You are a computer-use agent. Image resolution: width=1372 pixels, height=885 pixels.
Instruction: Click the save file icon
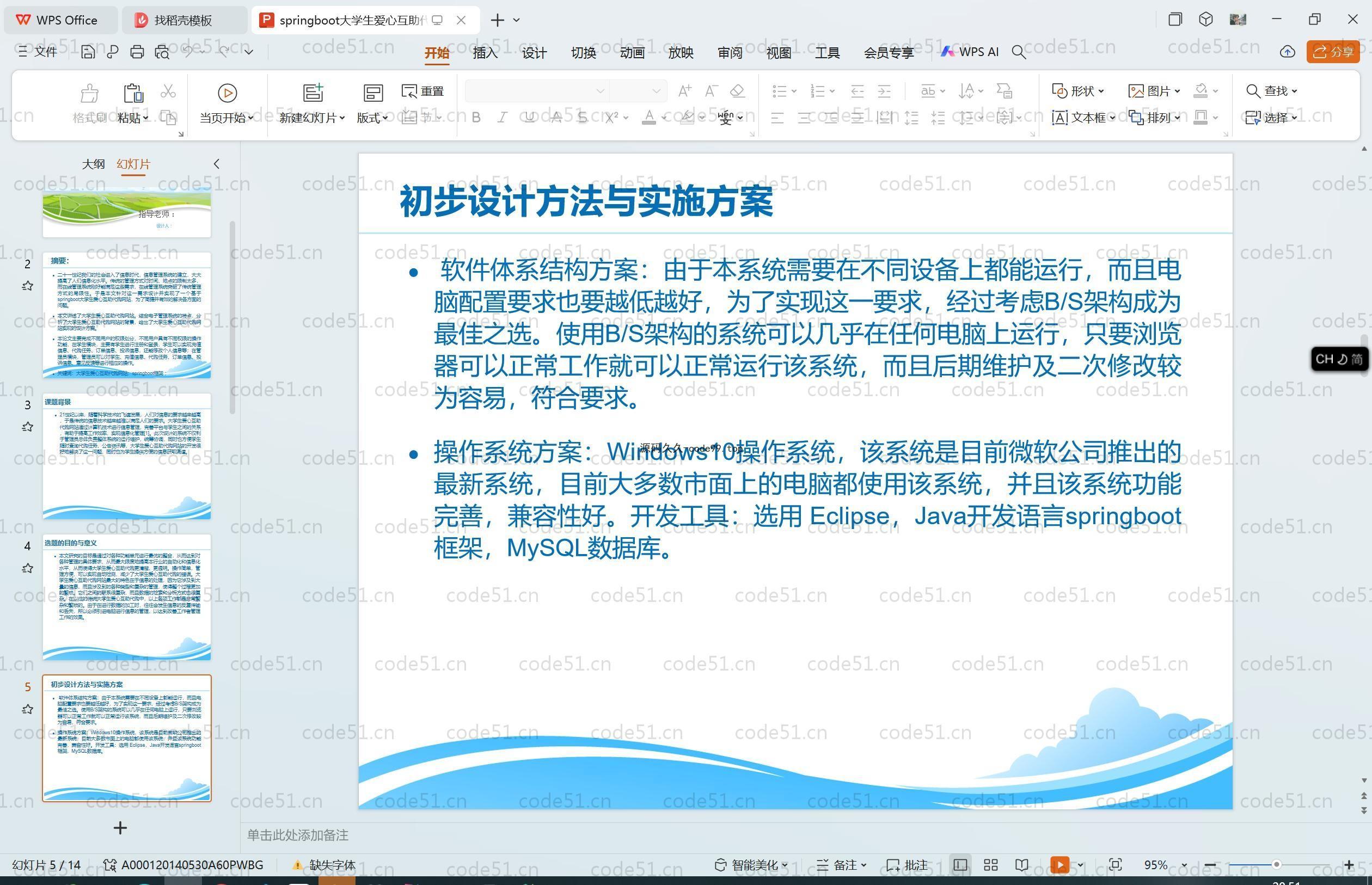click(88, 52)
